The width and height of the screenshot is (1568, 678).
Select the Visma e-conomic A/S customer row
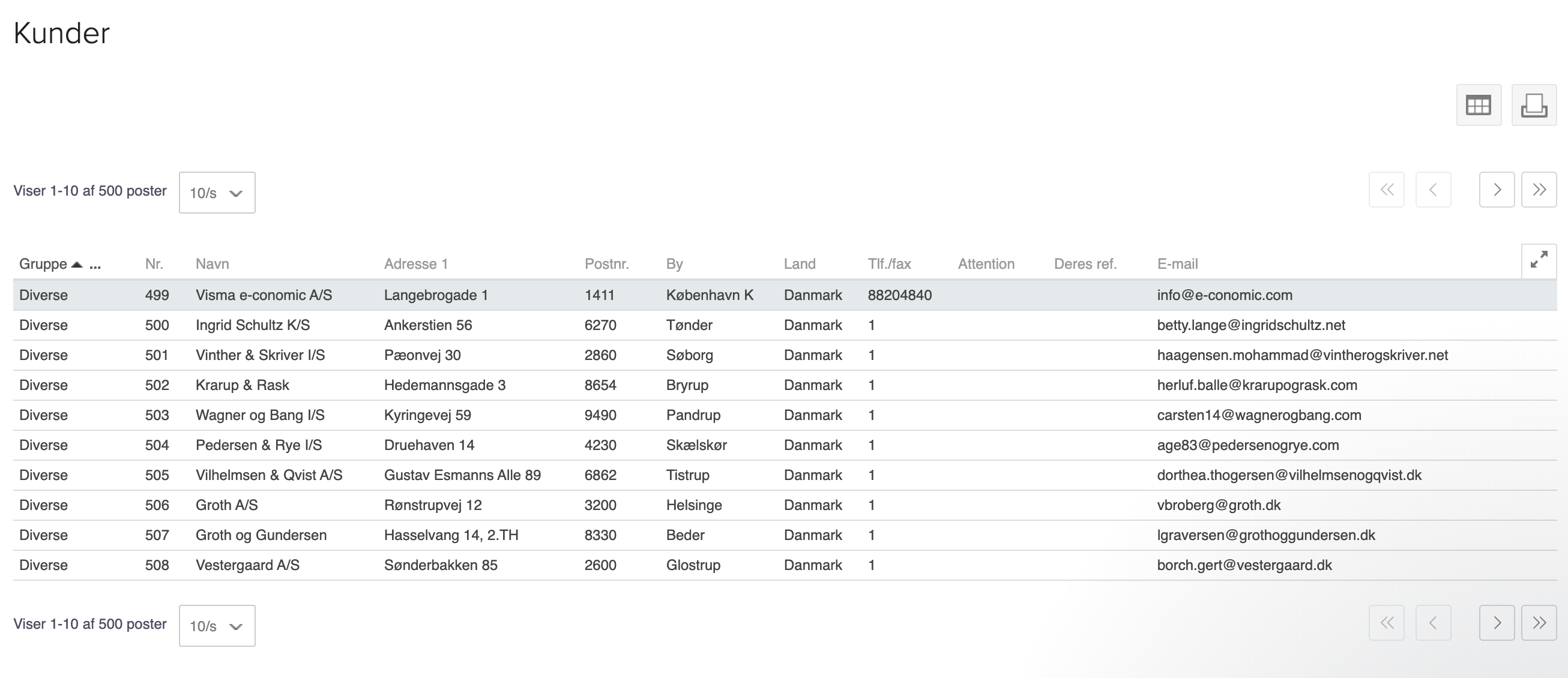[264, 295]
